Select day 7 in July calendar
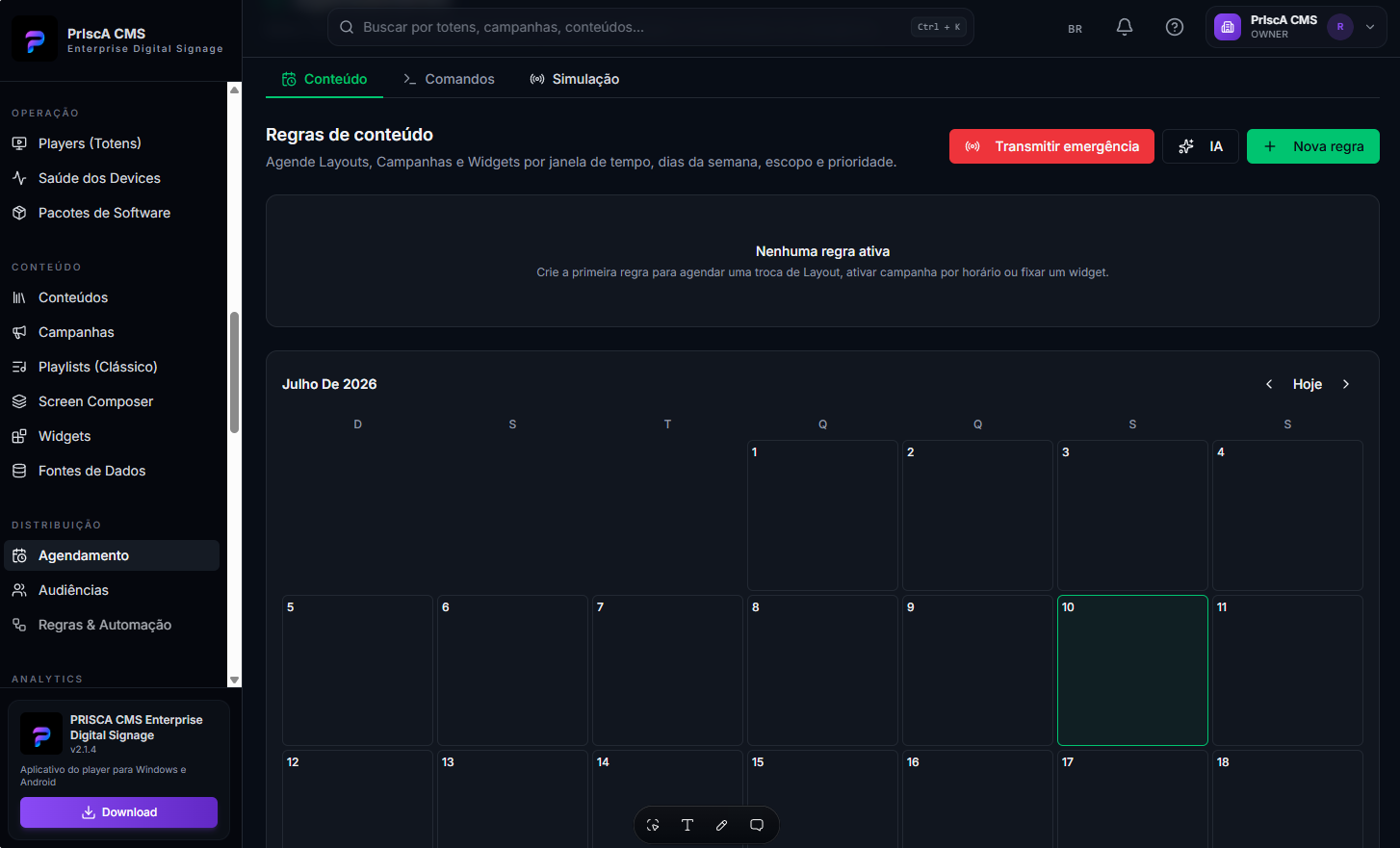This screenshot has width=1400, height=848. click(667, 670)
